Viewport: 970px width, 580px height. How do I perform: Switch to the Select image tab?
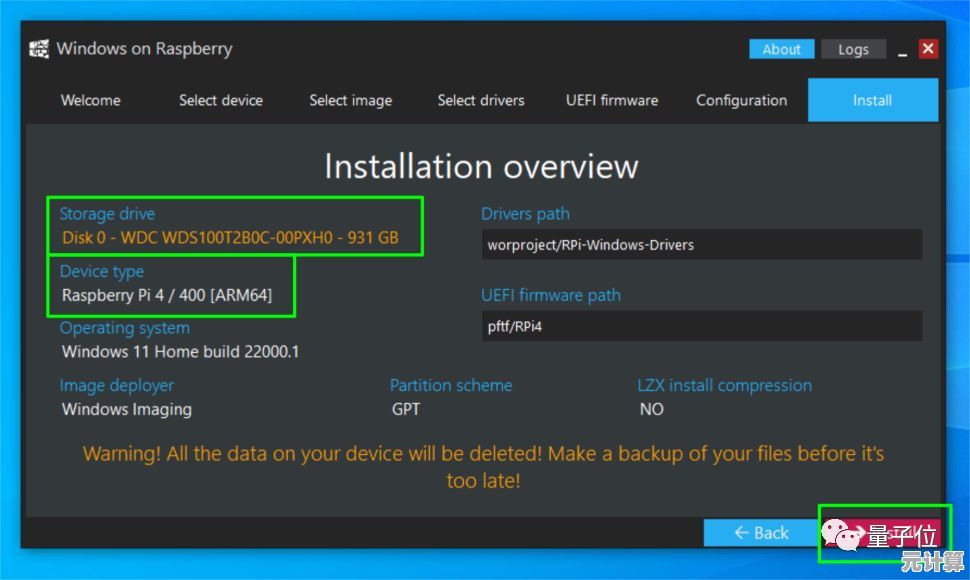click(x=350, y=100)
